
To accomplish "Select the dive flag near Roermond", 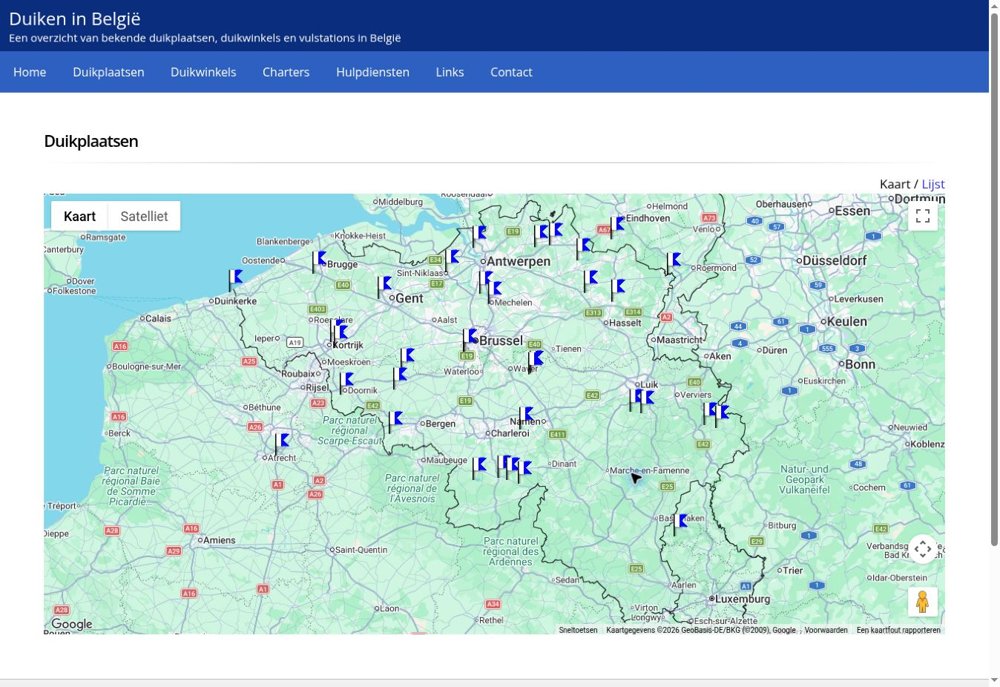I will point(673,263).
